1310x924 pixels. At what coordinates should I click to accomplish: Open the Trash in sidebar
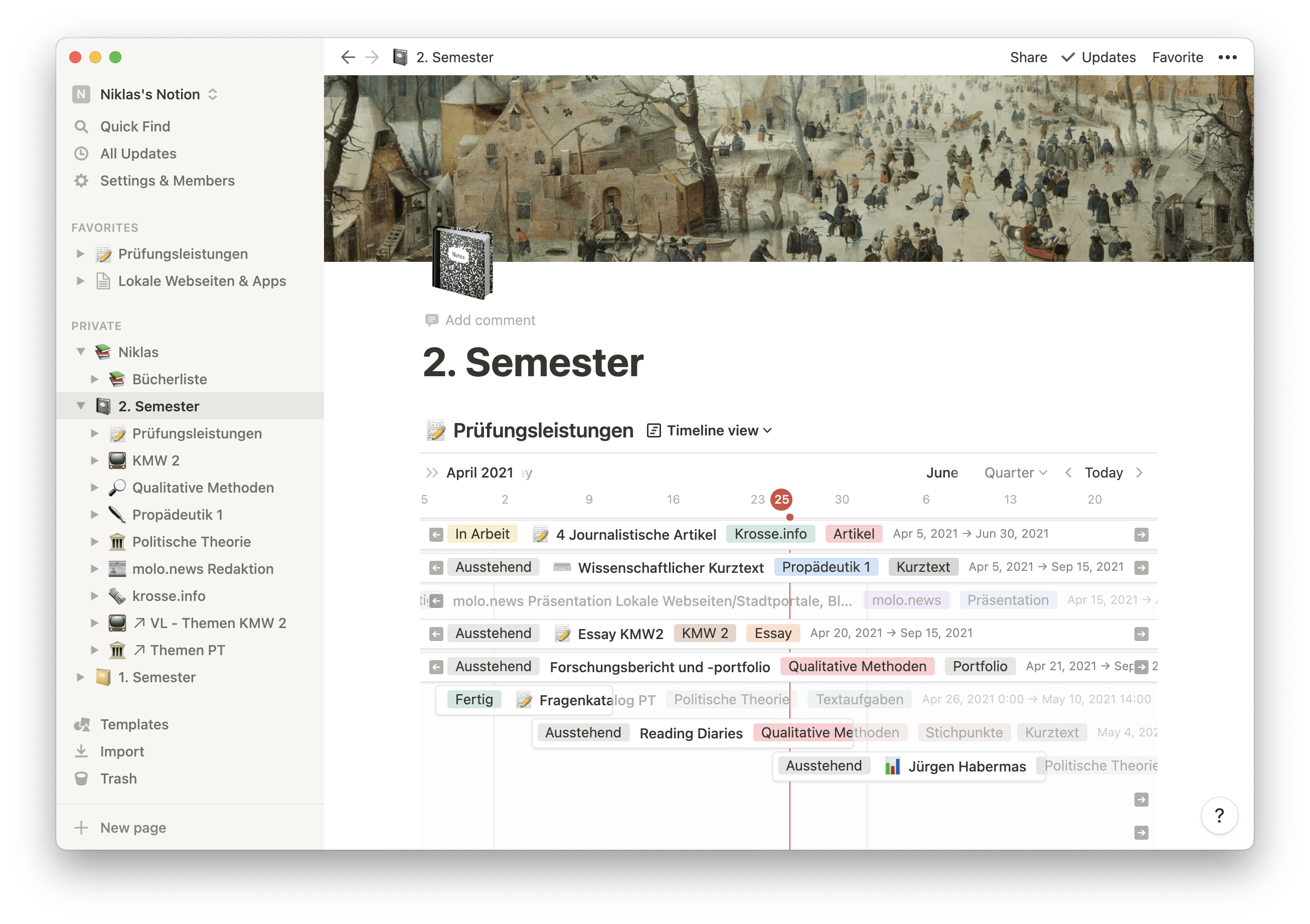[118, 779]
